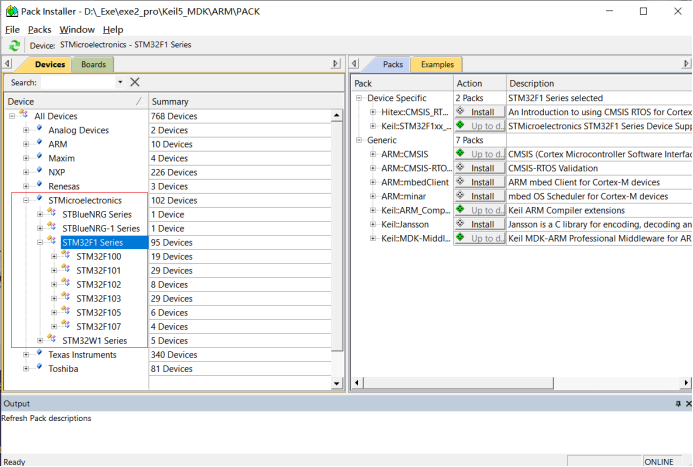
Task: Click the left tab-scroll arrow beside Packs tab
Action: point(354,64)
